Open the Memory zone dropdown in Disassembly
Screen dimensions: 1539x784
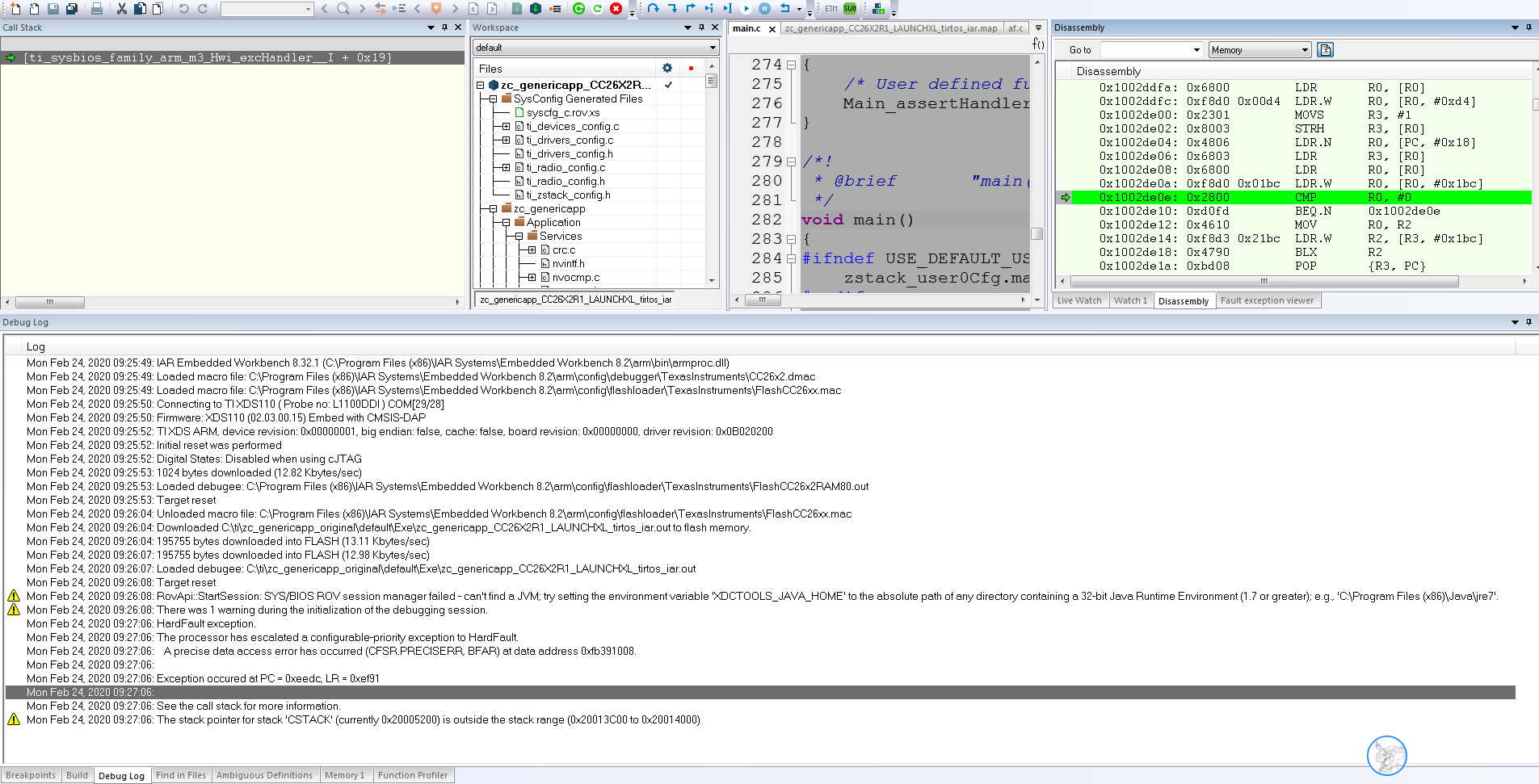pyautogui.click(x=1259, y=50)
